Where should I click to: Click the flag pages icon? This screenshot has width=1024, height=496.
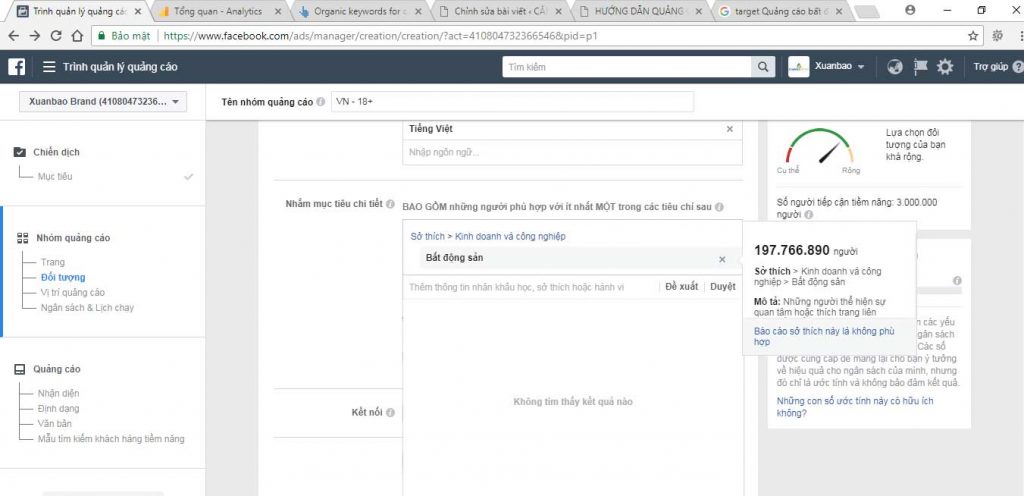(920, 67)
